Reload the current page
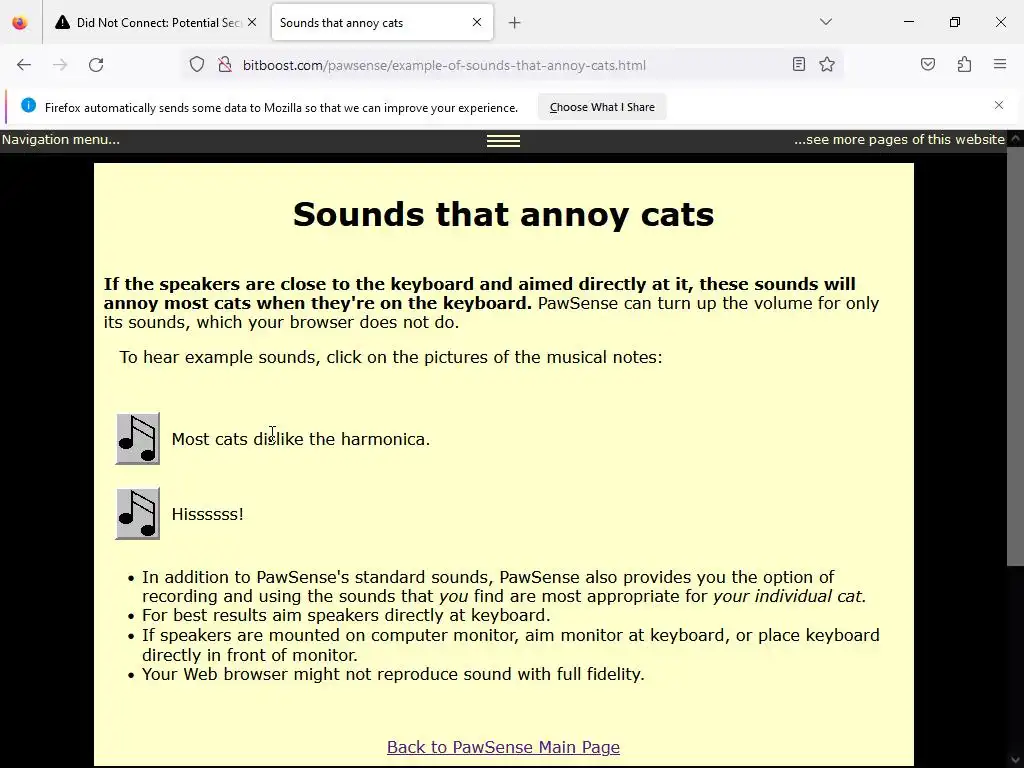The height and width of the screenshot is (768, 1024). coord(96,65)
